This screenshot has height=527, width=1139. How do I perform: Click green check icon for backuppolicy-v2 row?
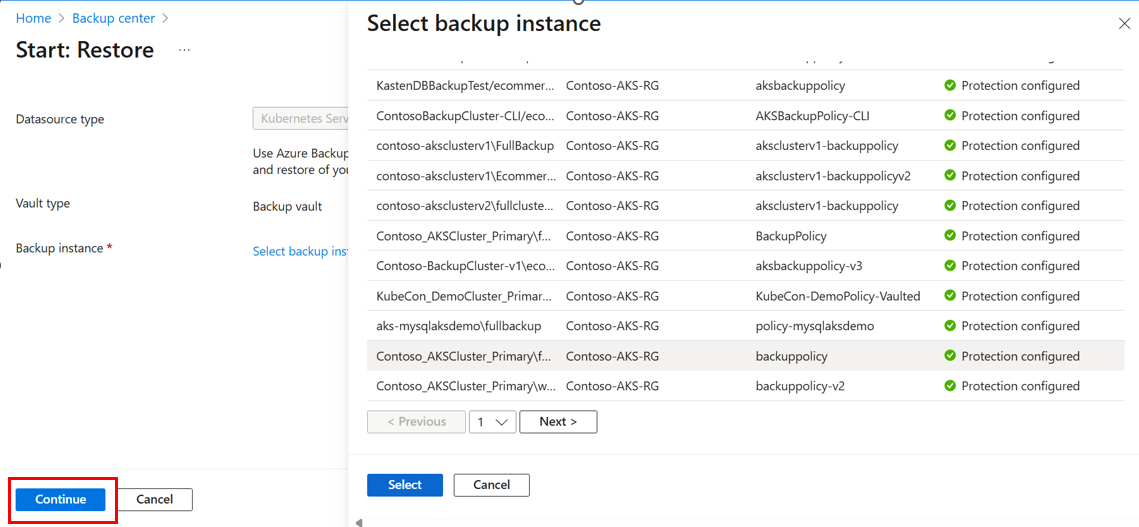[x=950, y=386]
